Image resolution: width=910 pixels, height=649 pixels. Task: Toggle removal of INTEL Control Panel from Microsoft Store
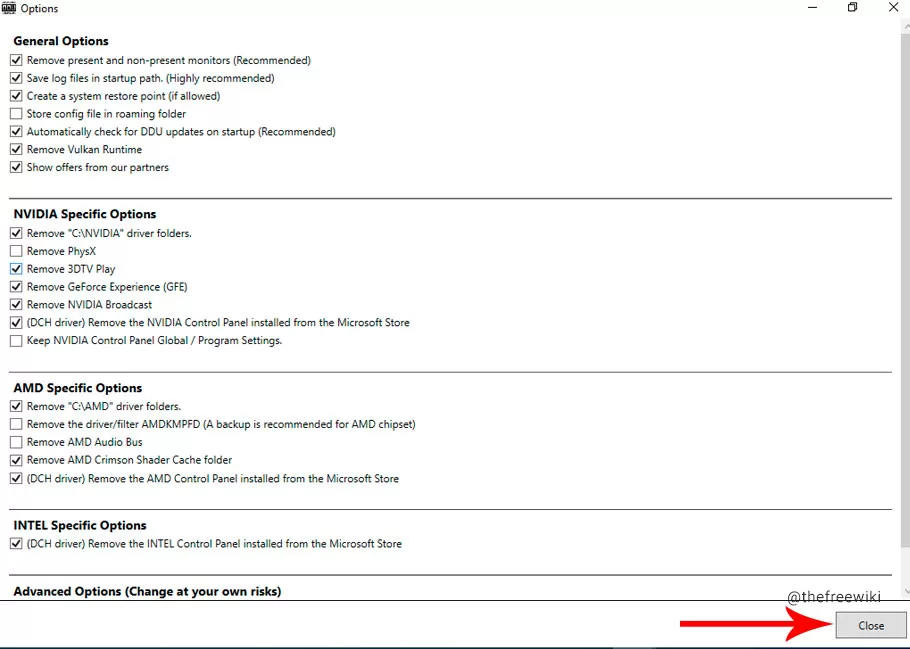click(16, 544)
